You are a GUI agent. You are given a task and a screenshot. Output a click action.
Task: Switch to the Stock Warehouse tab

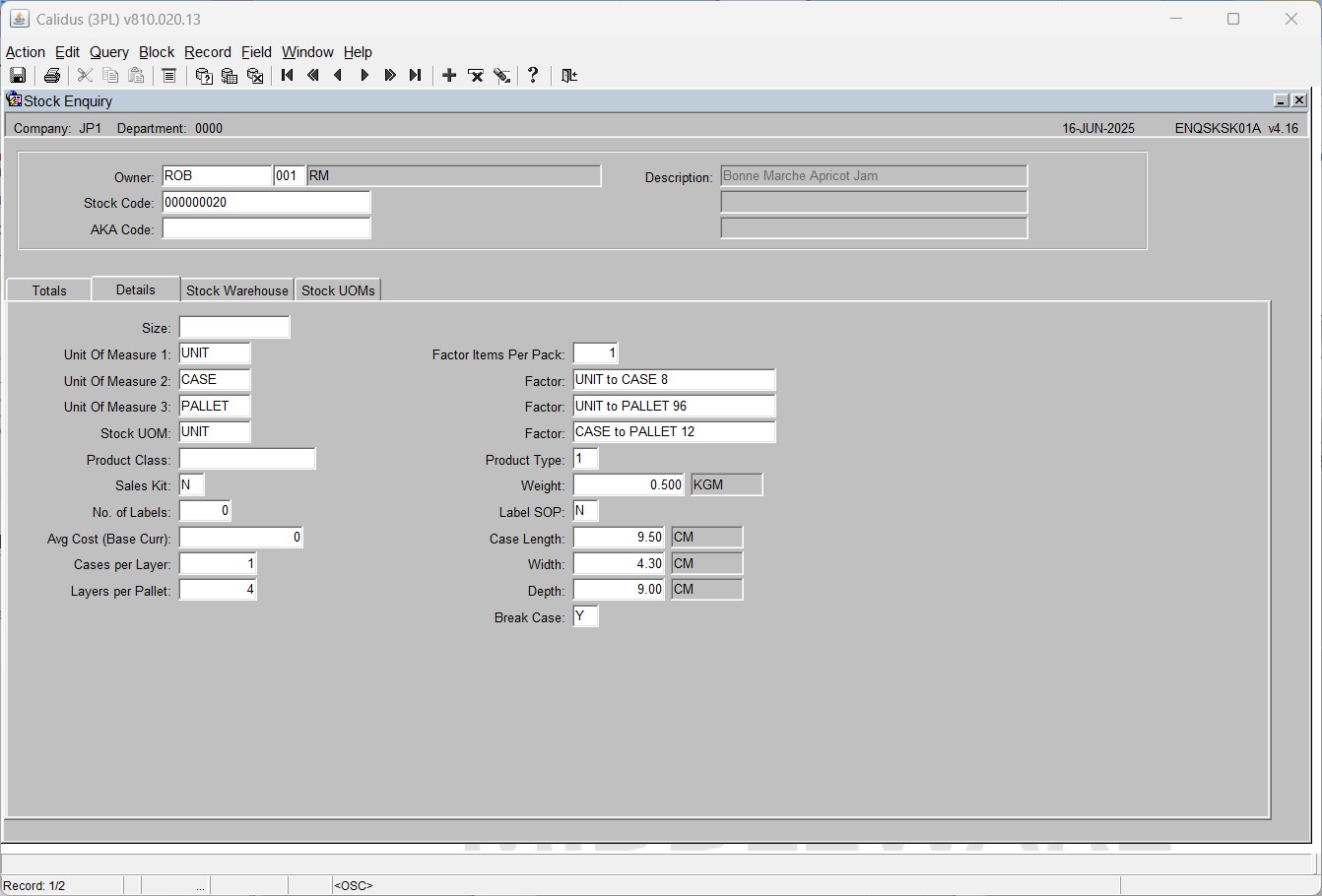pyautogui.click(x=237, y=290)
